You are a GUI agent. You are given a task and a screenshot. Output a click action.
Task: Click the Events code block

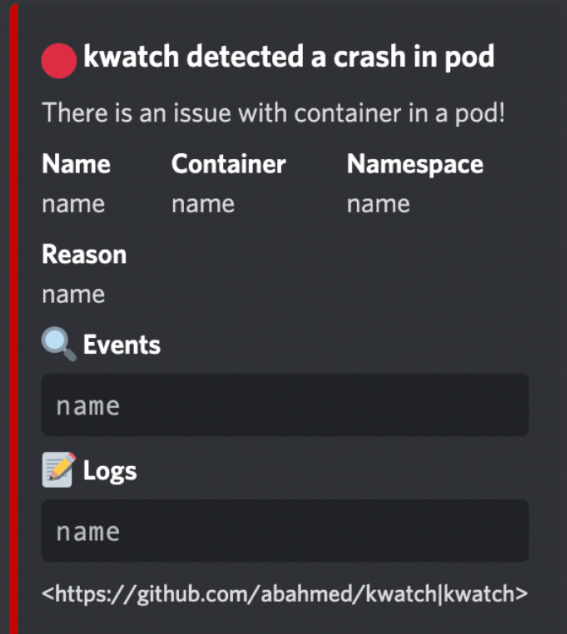(x=285, y=405)
